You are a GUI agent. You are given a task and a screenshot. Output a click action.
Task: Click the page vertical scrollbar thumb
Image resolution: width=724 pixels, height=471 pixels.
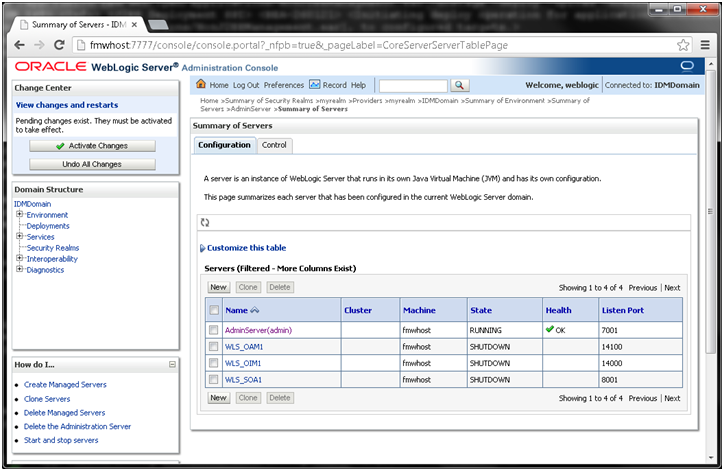[710, 212]
